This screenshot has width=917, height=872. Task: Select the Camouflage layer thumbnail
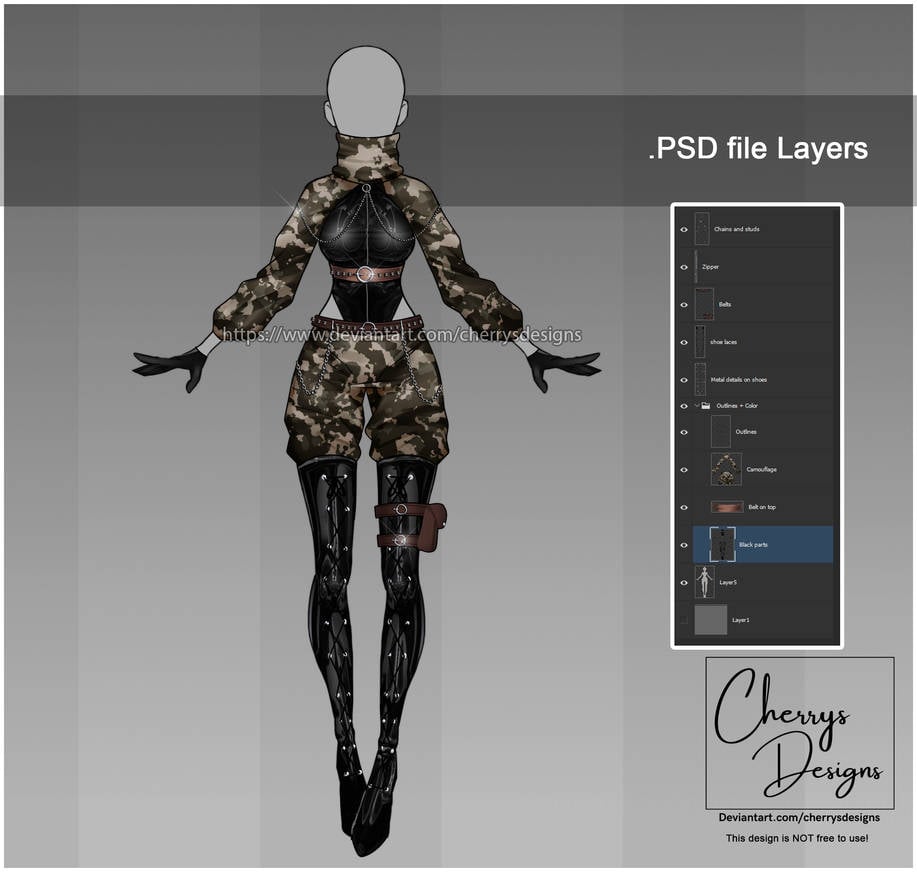[726, 469]
